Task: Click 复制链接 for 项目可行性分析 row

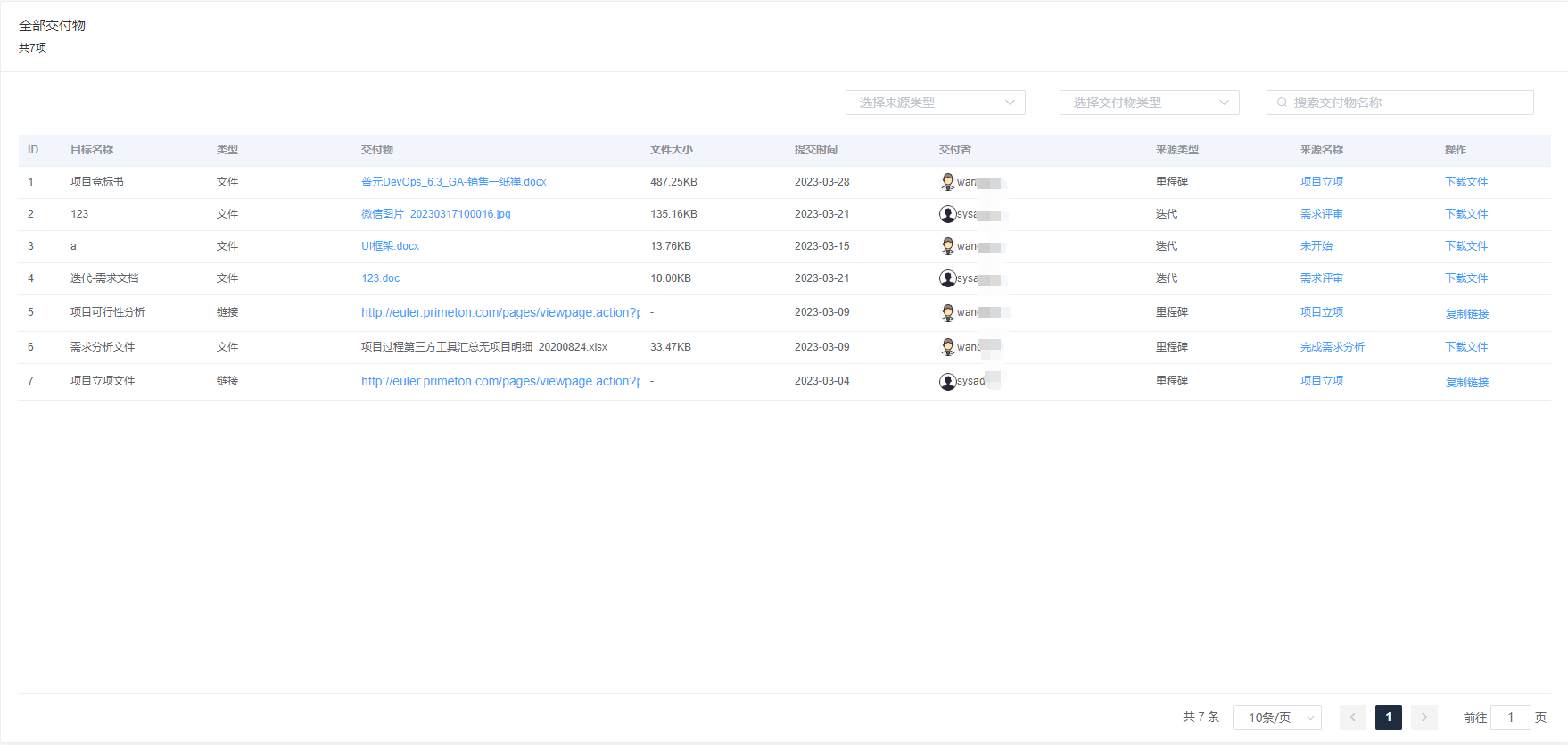Action: [x=1466, y=314]
